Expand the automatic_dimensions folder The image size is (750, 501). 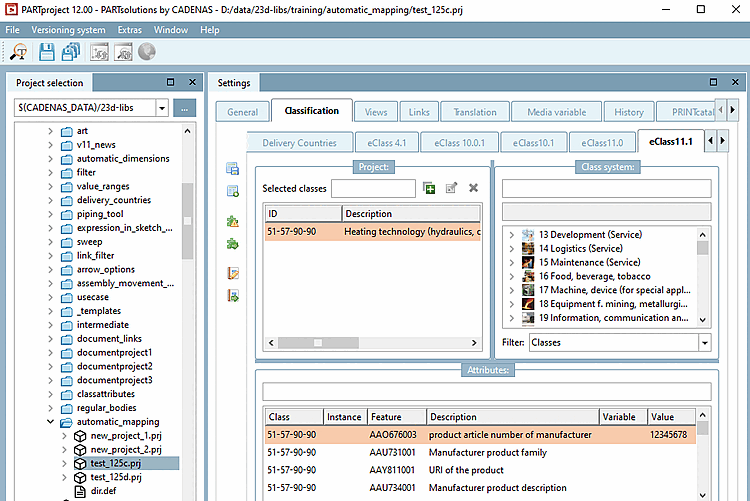51,158
